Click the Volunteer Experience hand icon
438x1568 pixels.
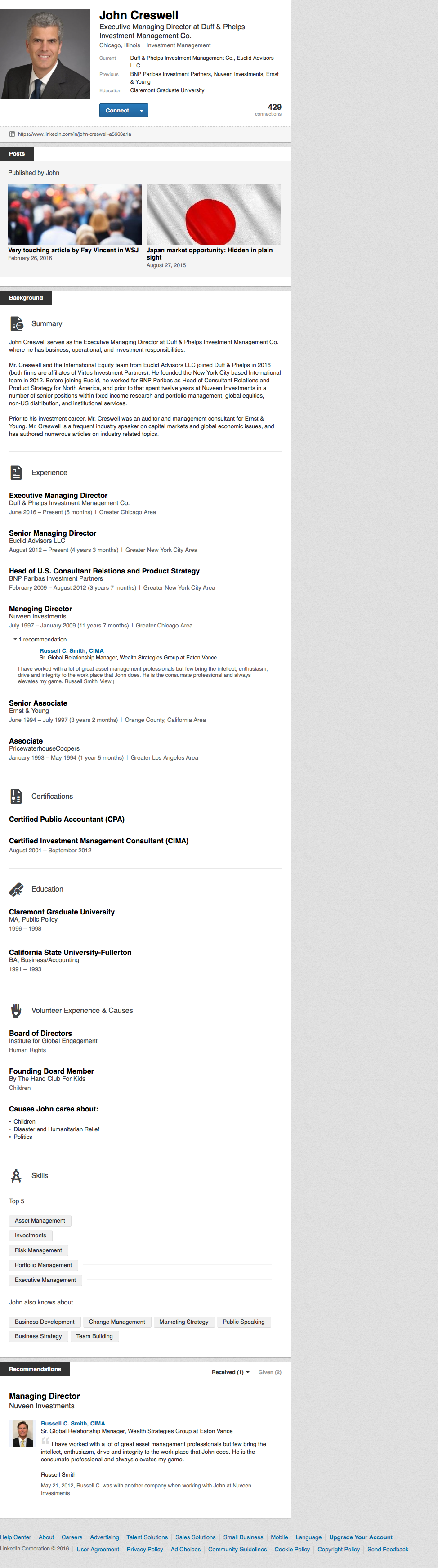click(x=17, y=1010)
